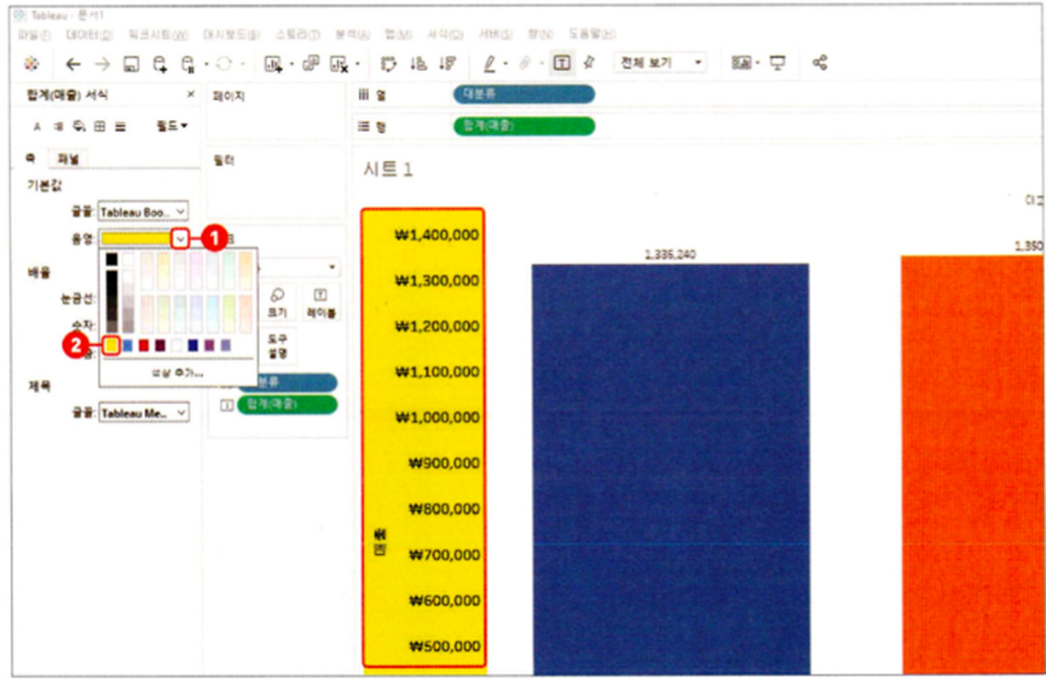Select the Format Borders icon

(99, 126)
